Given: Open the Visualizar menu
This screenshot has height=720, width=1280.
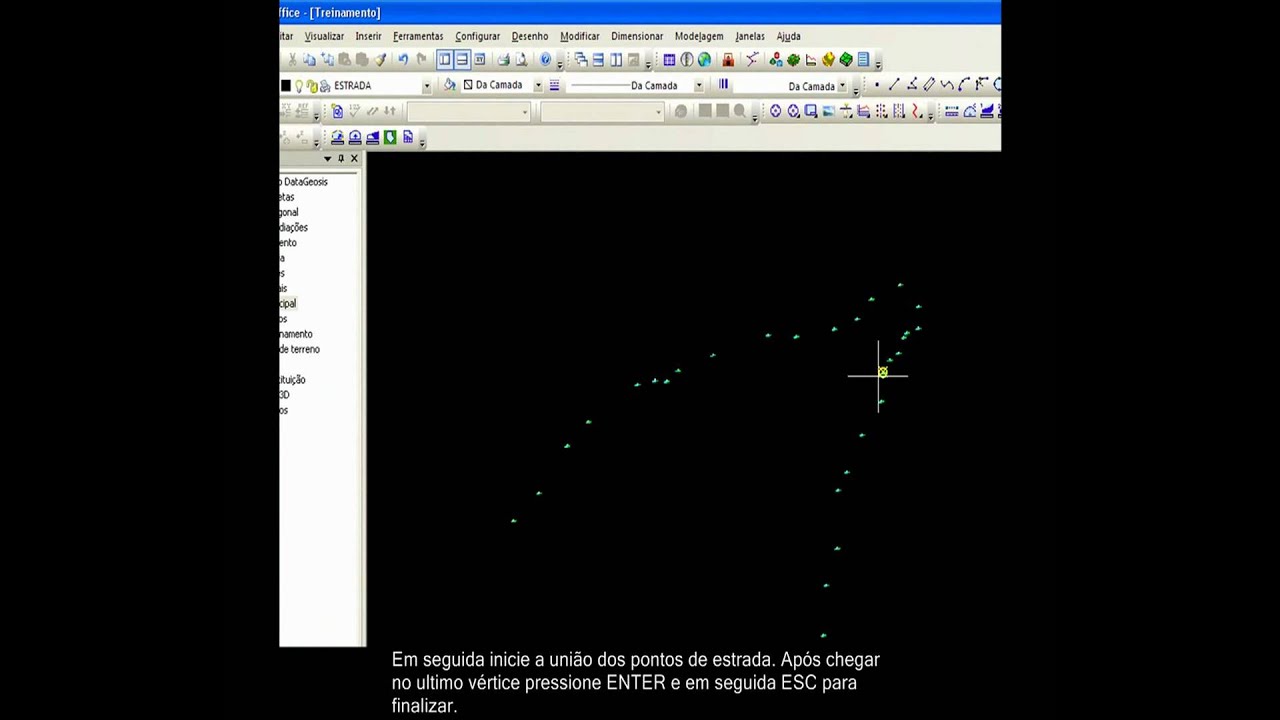Looking at the screenshot, I should click(324, 36).
